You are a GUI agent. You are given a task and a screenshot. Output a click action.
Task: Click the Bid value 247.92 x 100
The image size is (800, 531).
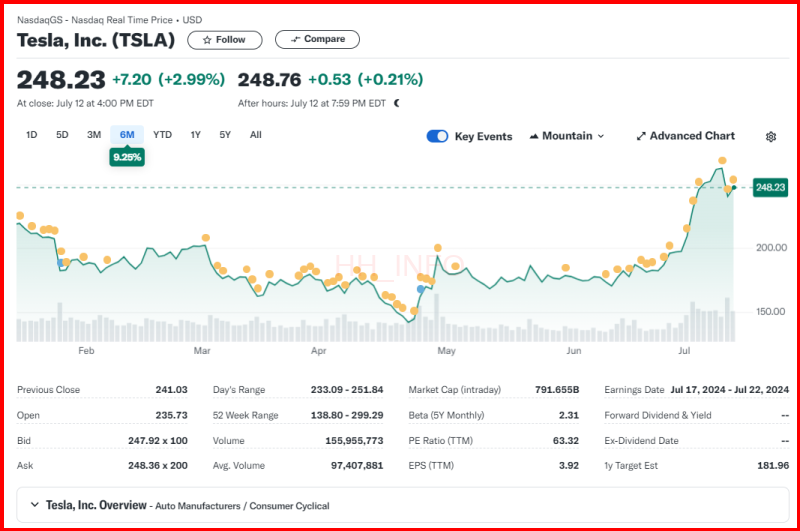pyautogui.click(x=158, y=441)
